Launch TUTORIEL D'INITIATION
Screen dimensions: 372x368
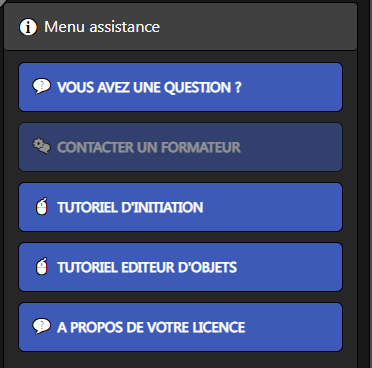coord(180,207)
